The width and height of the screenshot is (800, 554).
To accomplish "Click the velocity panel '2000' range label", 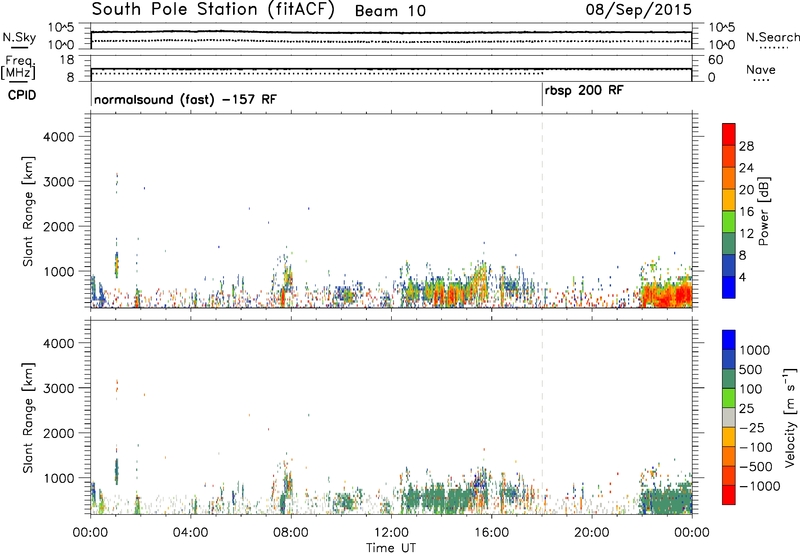I will click(58, 433).
